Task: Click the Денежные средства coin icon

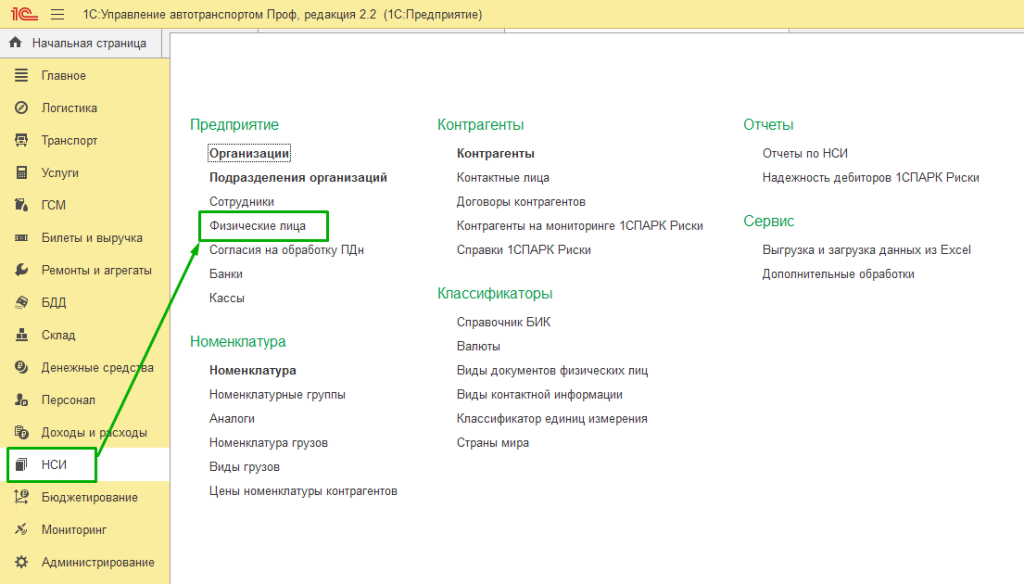Action: (x=21, y=368)
